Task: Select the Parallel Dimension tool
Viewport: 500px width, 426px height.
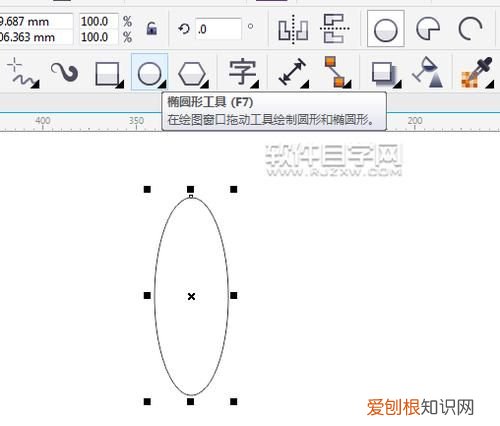Action: (293, 71)
